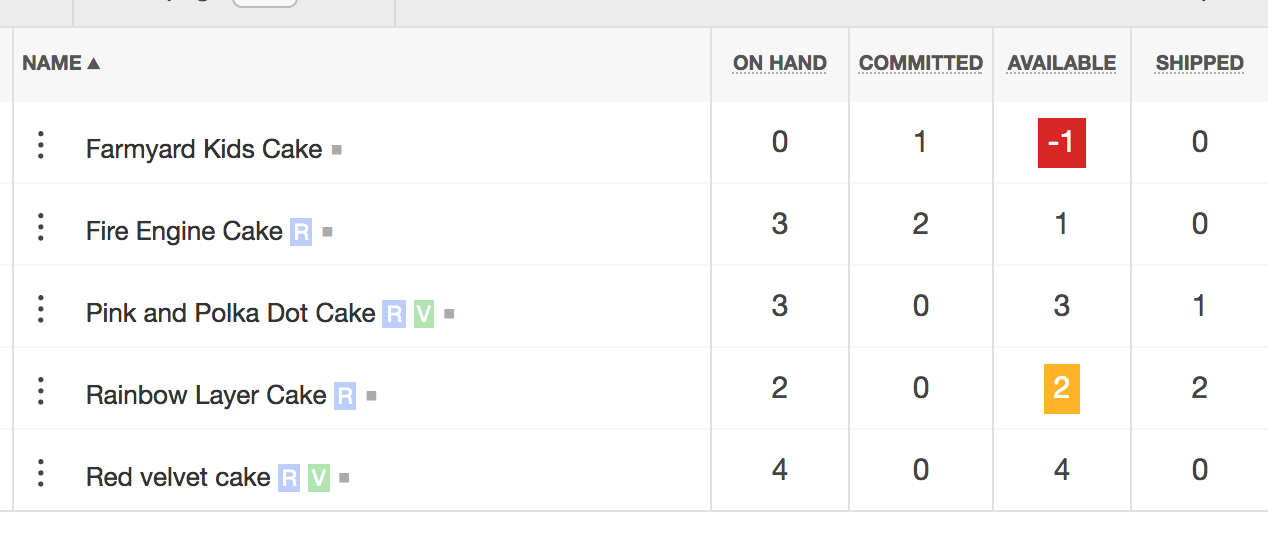Click the AVAILABLE column header

1062,63
